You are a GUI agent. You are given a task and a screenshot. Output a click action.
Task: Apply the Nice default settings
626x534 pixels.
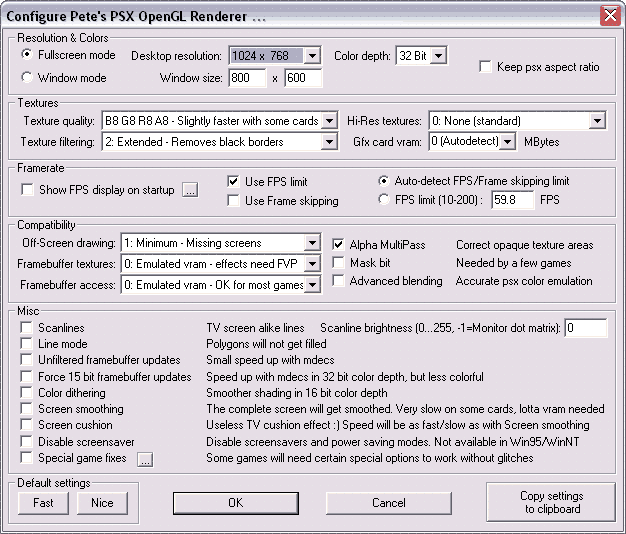102,503
